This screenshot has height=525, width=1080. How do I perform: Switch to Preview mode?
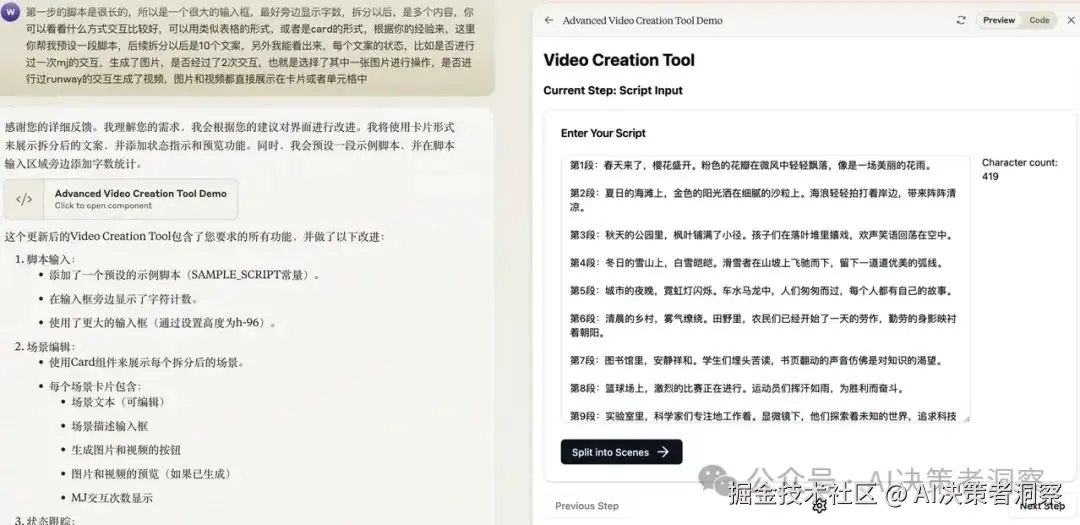click(x=998, y=20)
